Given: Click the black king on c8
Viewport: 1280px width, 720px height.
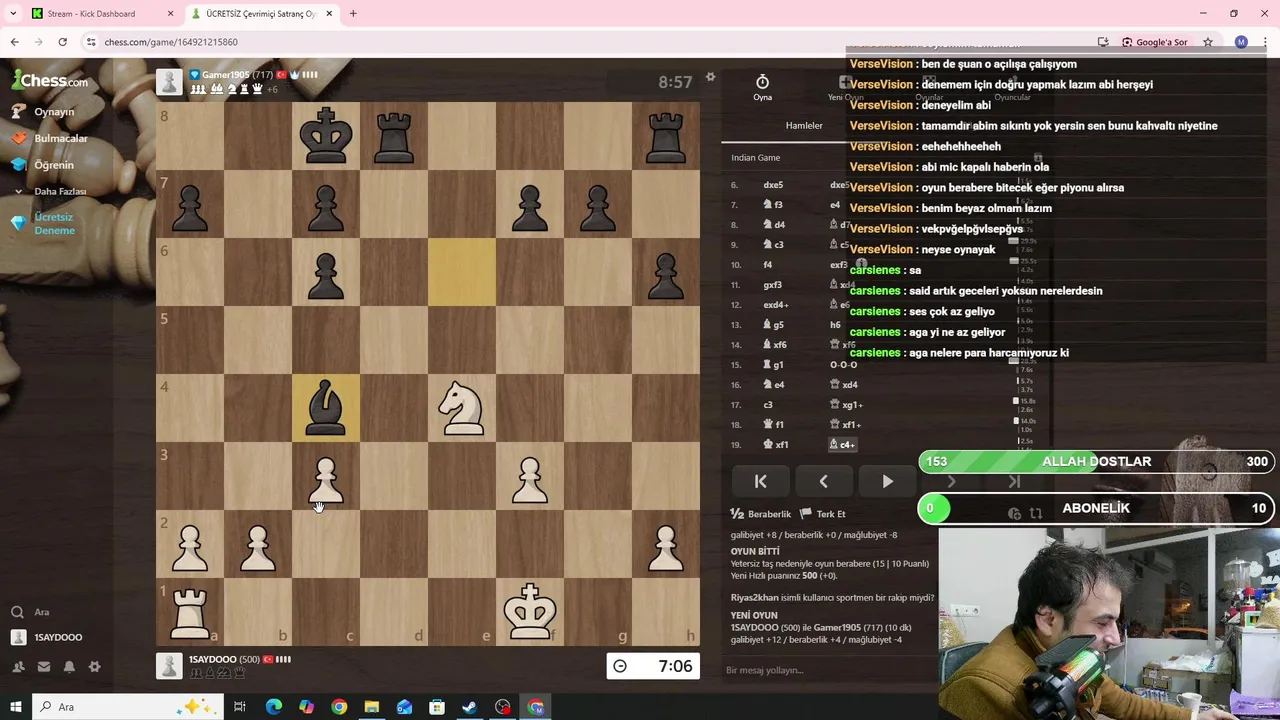Looking at the screenshot, I should click(x=326, y=136).
